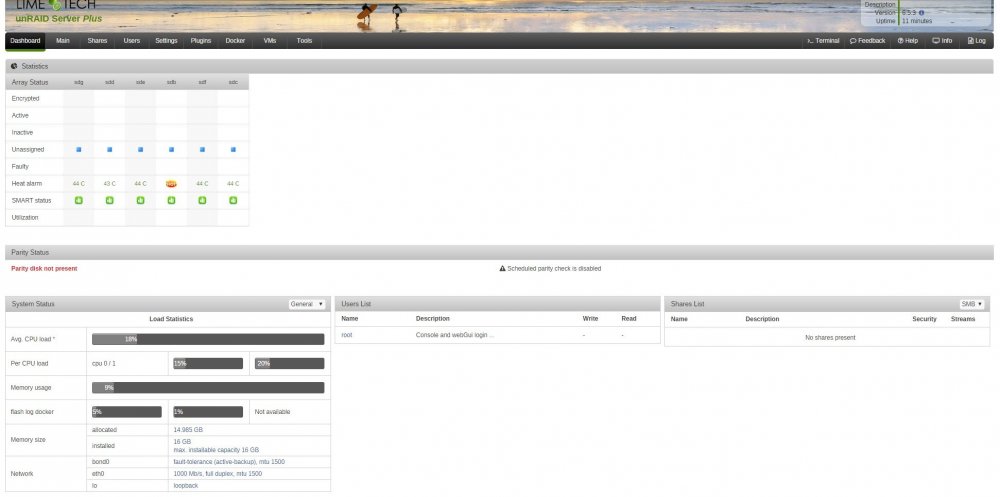
Task: Click the sdb column header
Action: tap(171, 82)
